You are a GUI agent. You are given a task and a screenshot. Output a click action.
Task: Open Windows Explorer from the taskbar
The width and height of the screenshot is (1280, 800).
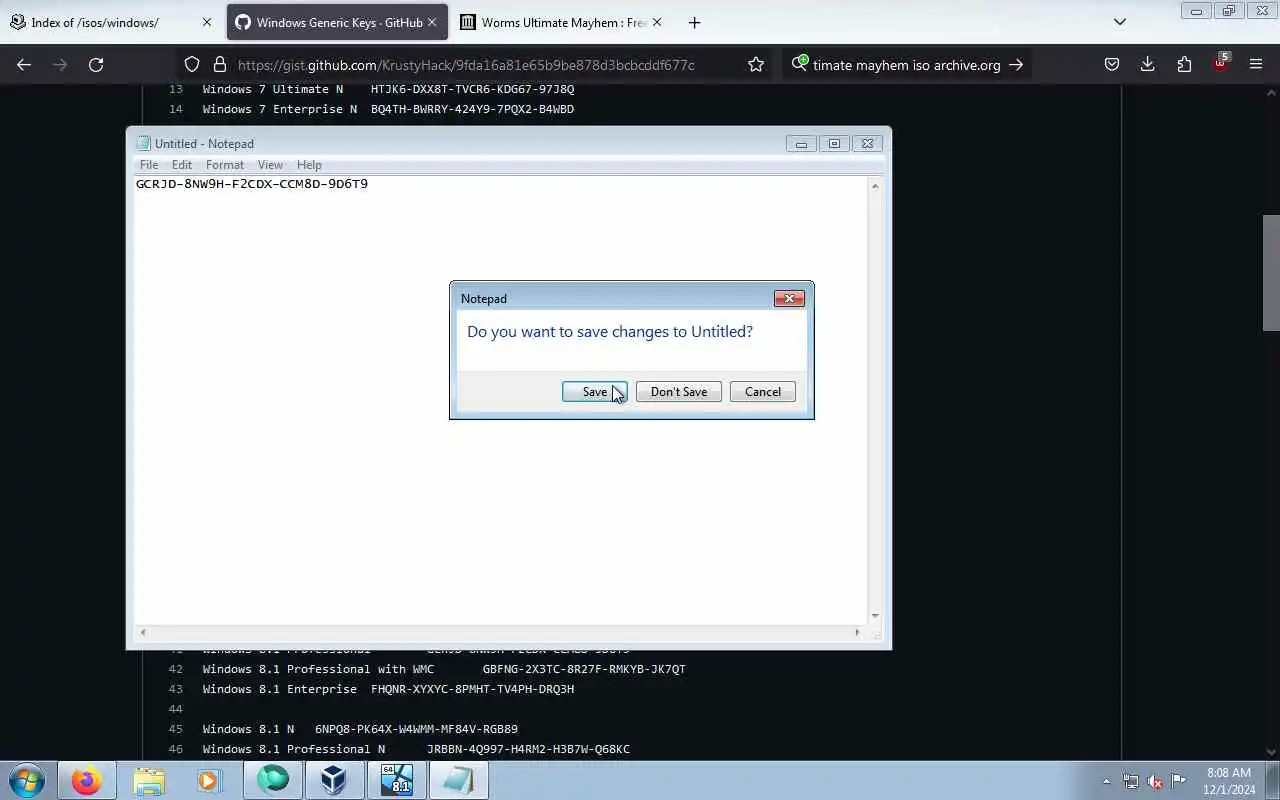coord(148,780)
